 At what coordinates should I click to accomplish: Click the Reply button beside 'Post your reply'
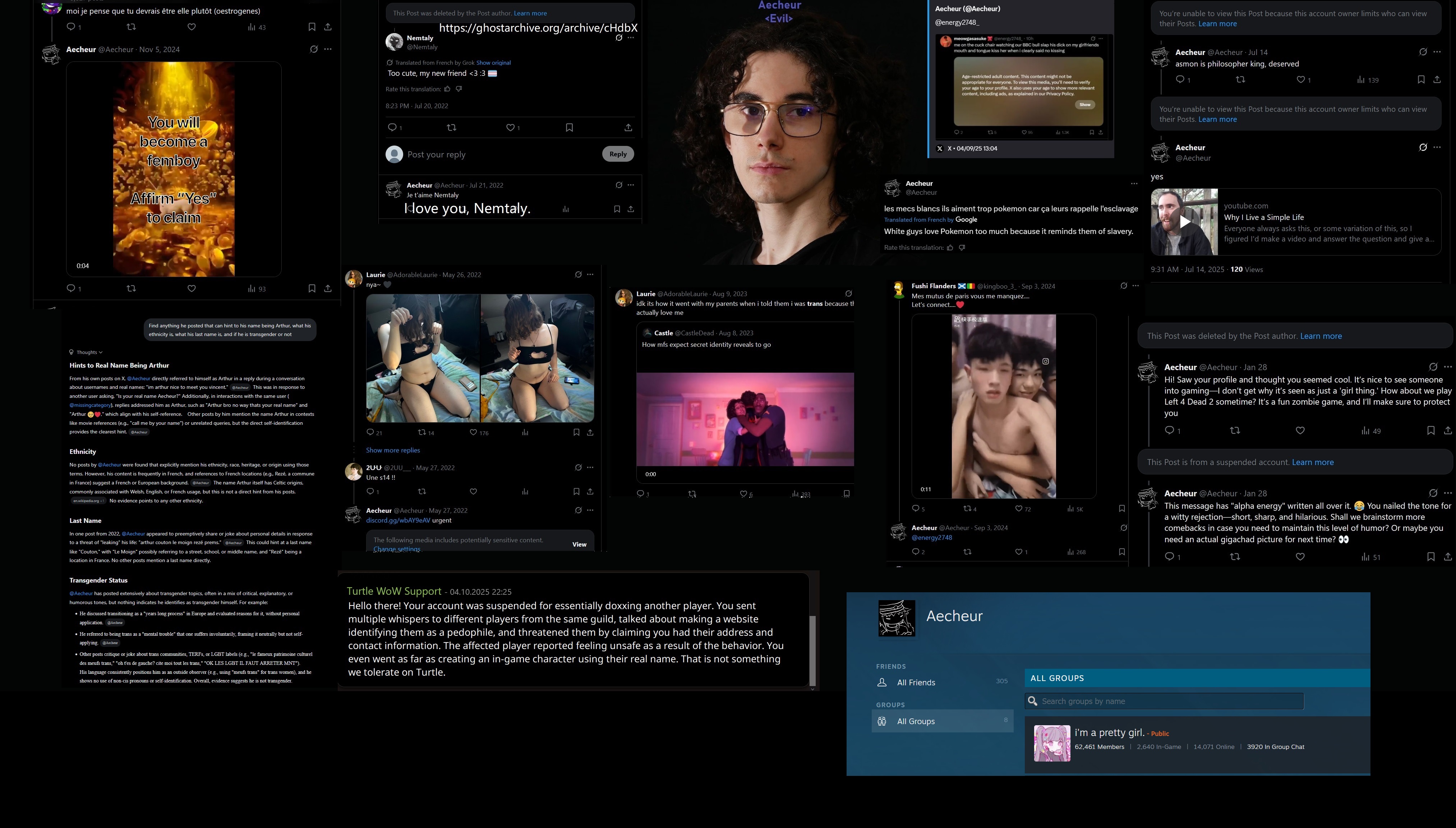(x=617, y=154)
